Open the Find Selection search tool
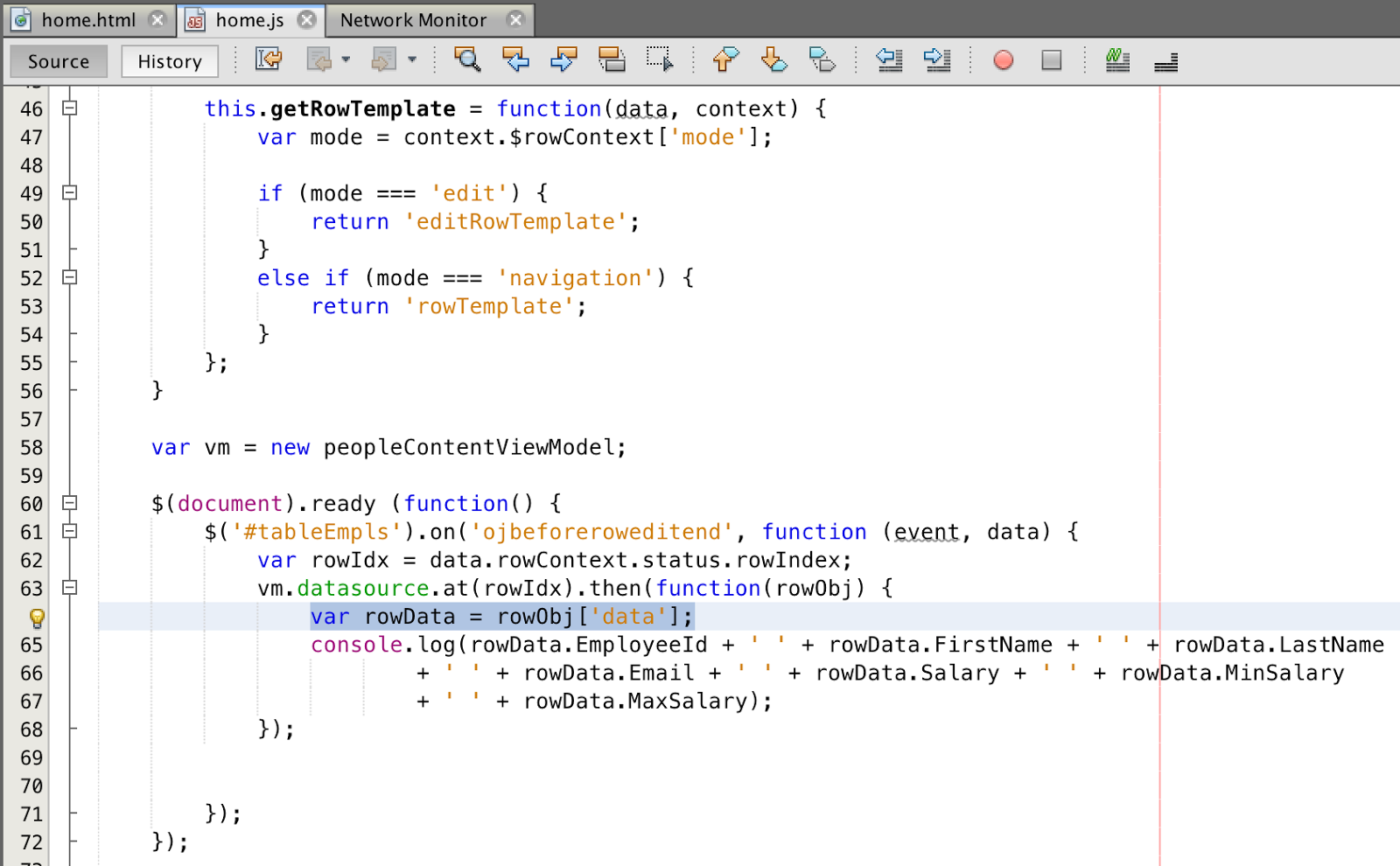 point(468,59)
